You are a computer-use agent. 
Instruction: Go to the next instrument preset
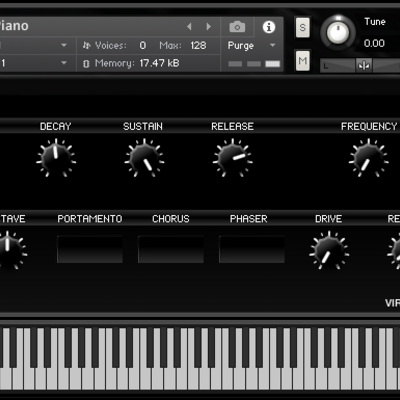pyautogui.click(x=209, y=26)
